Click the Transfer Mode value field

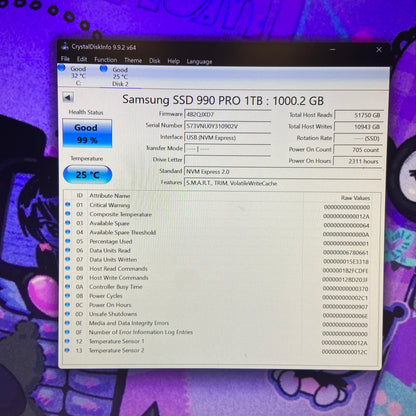[x=228, y=149]
